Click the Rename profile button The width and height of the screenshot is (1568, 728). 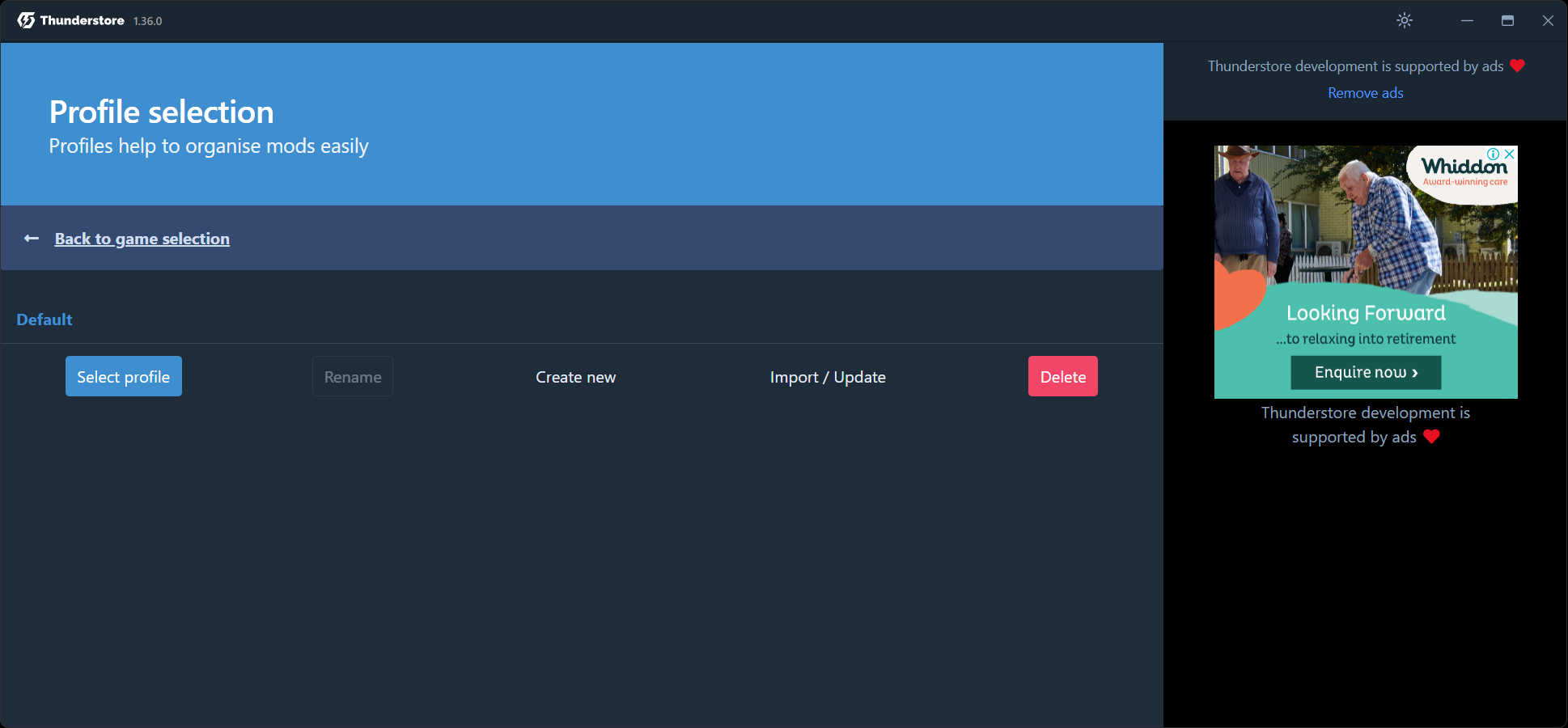353,377
